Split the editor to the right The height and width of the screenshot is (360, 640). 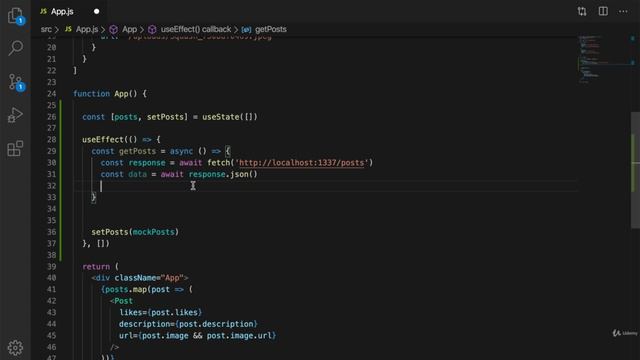pos(603,11)
